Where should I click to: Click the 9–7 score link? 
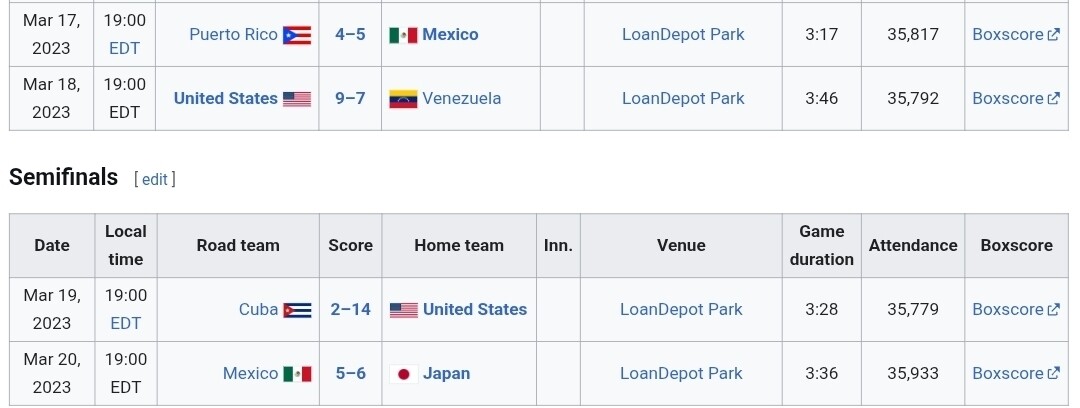350,98
